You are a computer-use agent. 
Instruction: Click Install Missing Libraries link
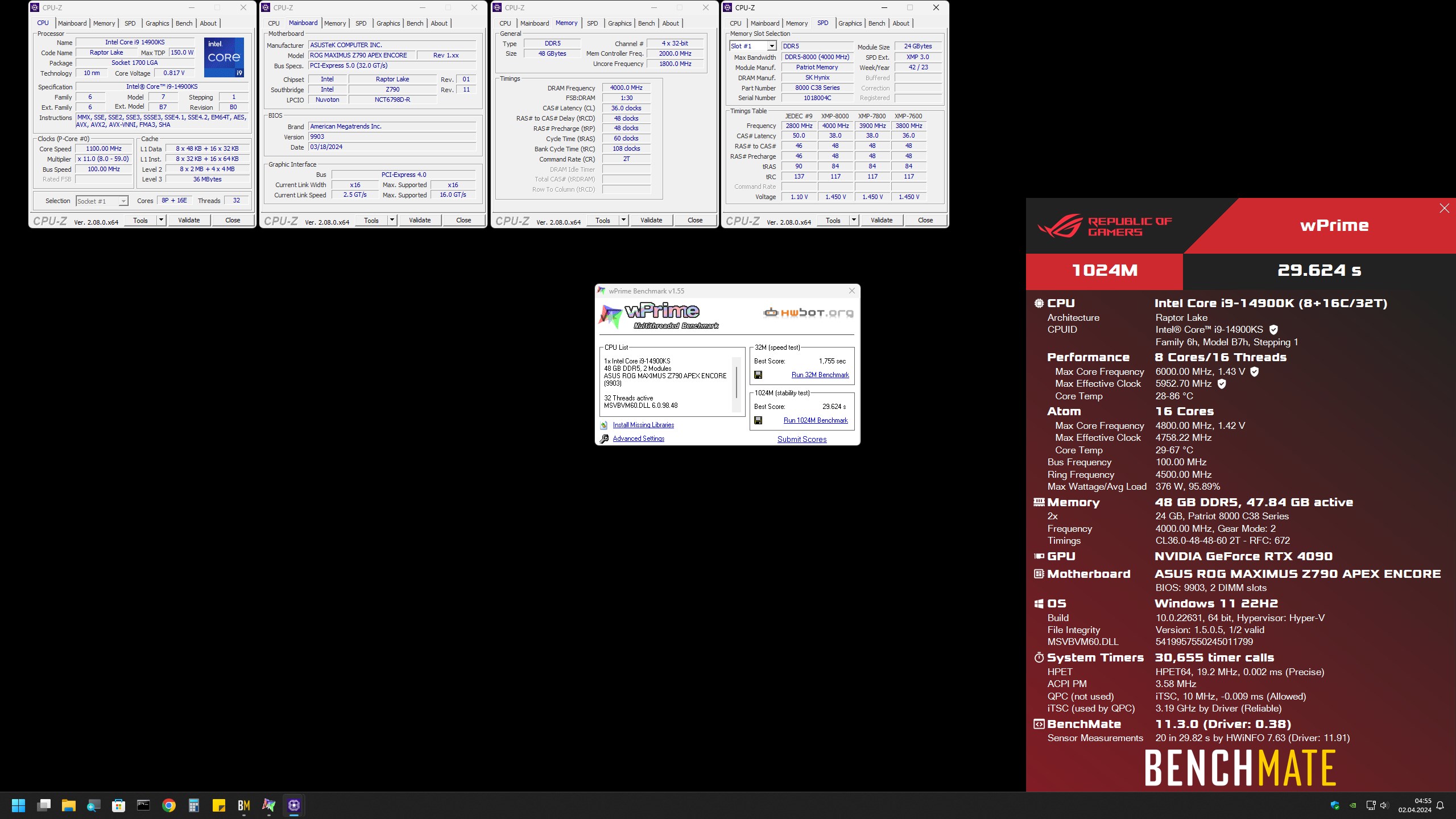[x=643, y=425]
